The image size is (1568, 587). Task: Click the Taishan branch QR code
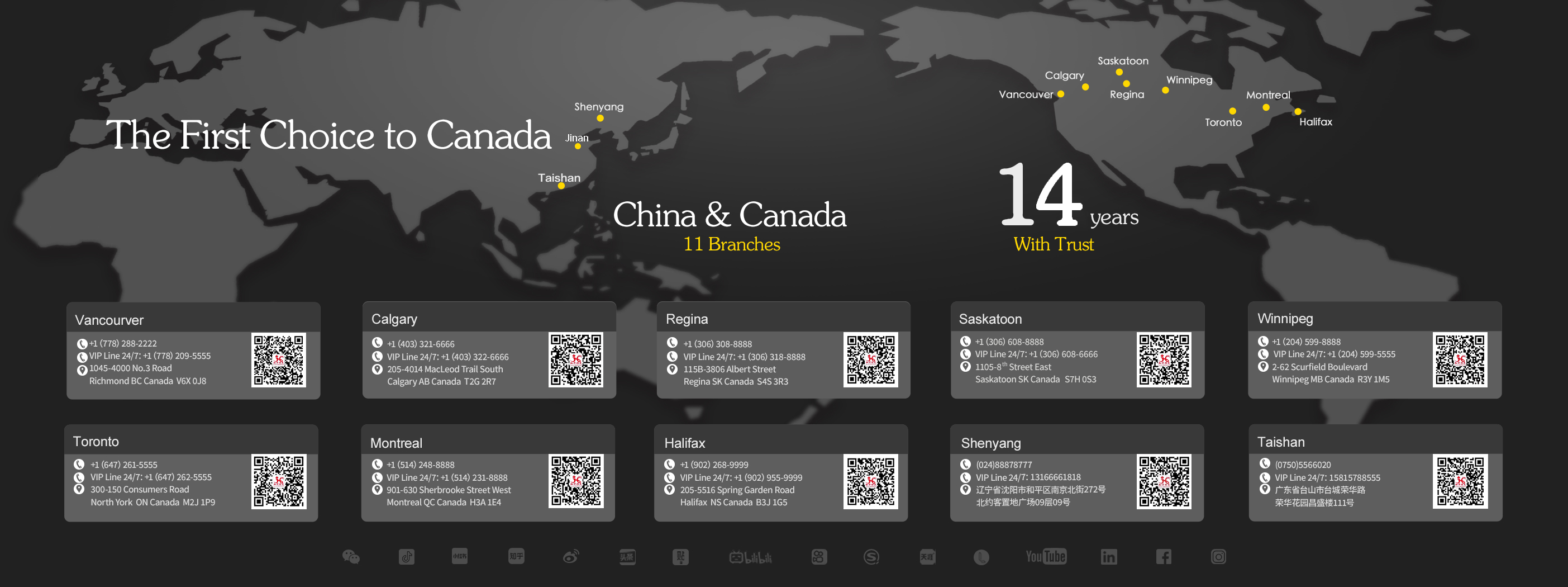[x=1460, y=482]
